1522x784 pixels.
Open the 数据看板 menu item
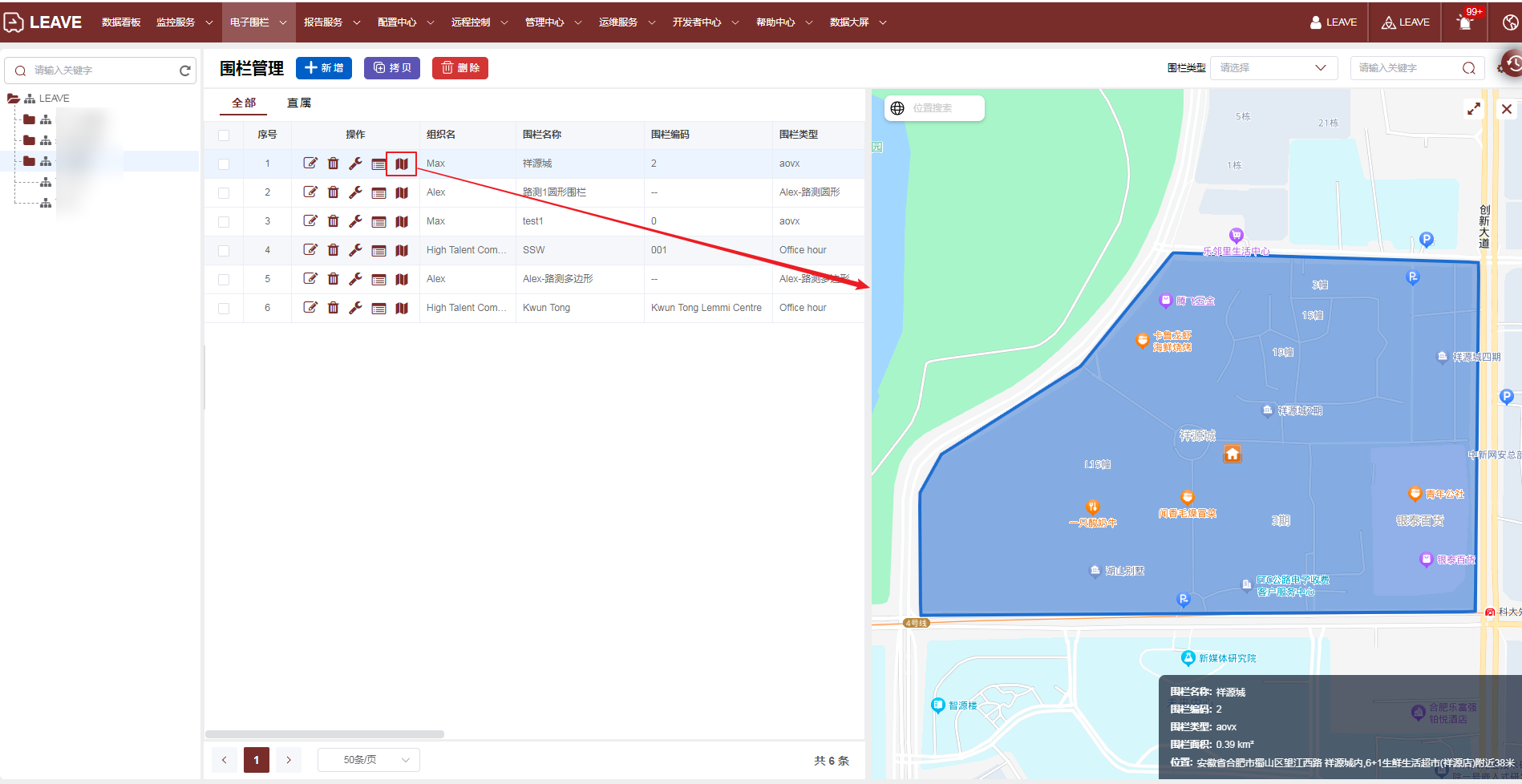coord(121,22)
